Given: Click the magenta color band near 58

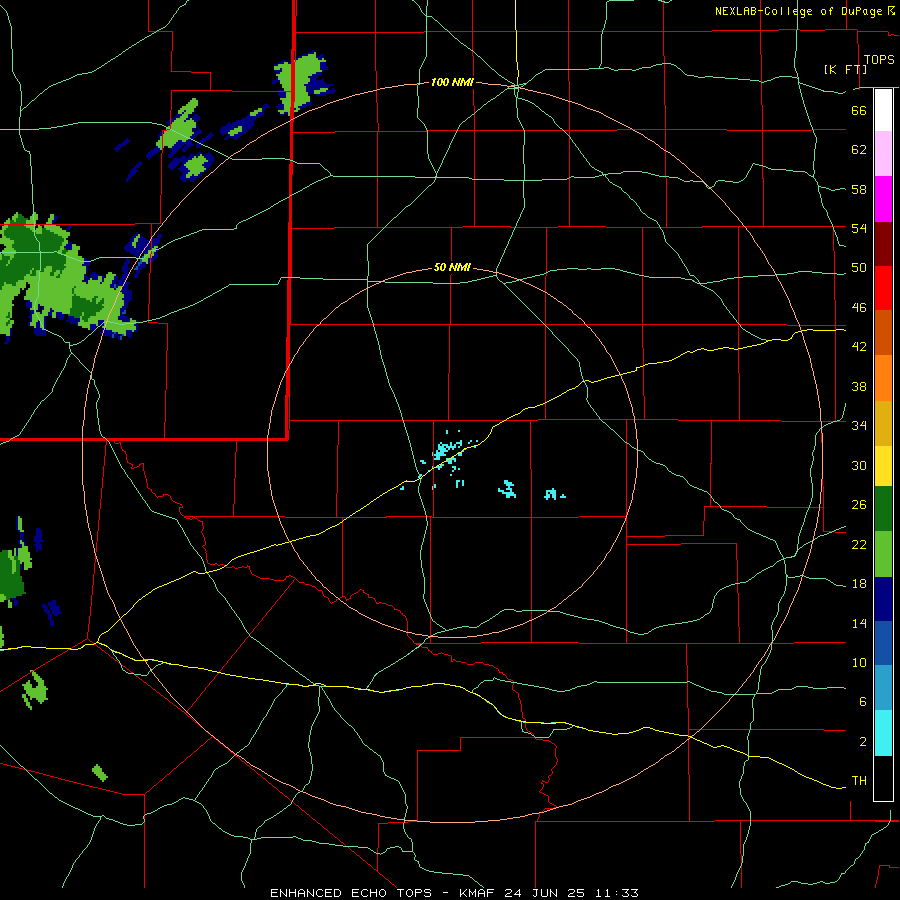Looking at the screenshot, I should tap(883, 199).
